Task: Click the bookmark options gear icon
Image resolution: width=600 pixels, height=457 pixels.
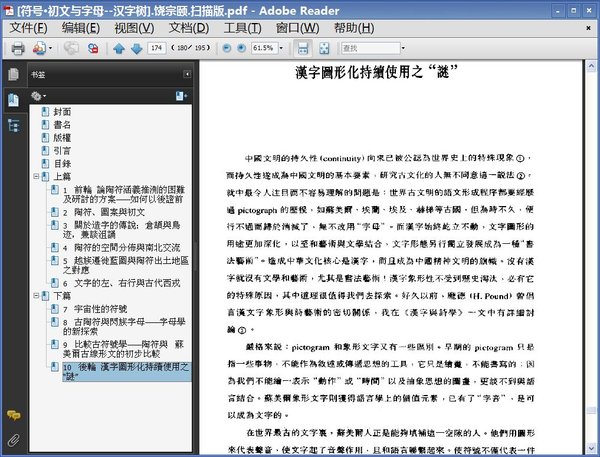Action: pyautogui.click(x=36, y=96)
